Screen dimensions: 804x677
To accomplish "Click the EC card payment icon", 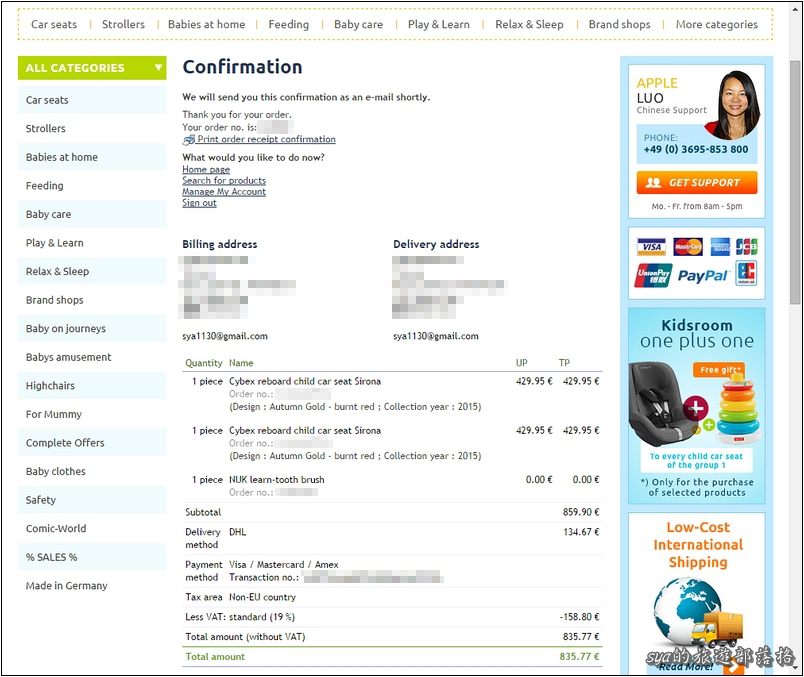I will pos(746,273).
